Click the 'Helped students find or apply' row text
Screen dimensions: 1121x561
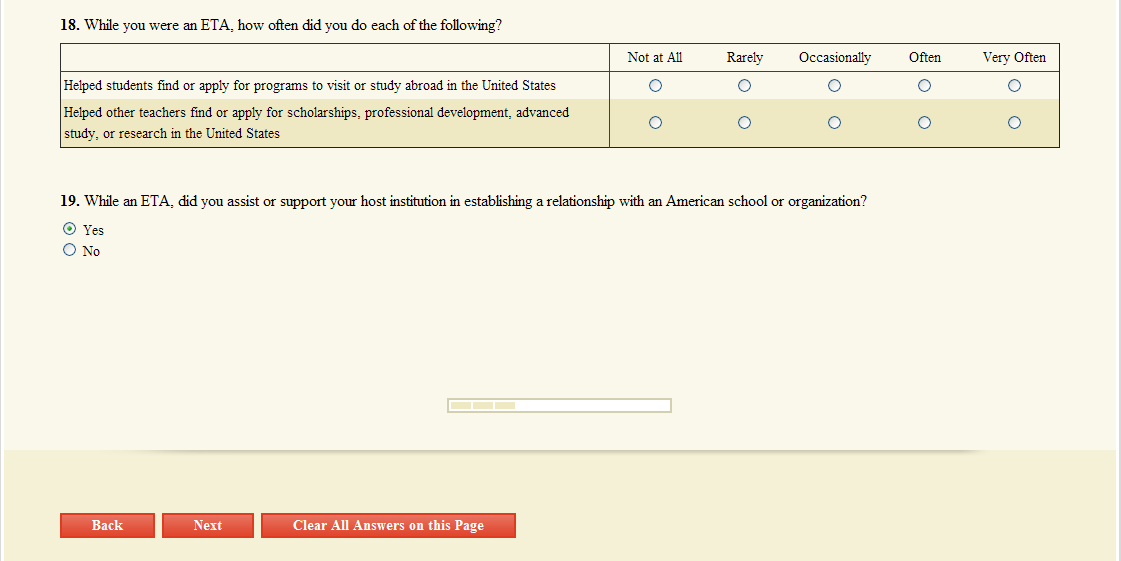(310, 86)
